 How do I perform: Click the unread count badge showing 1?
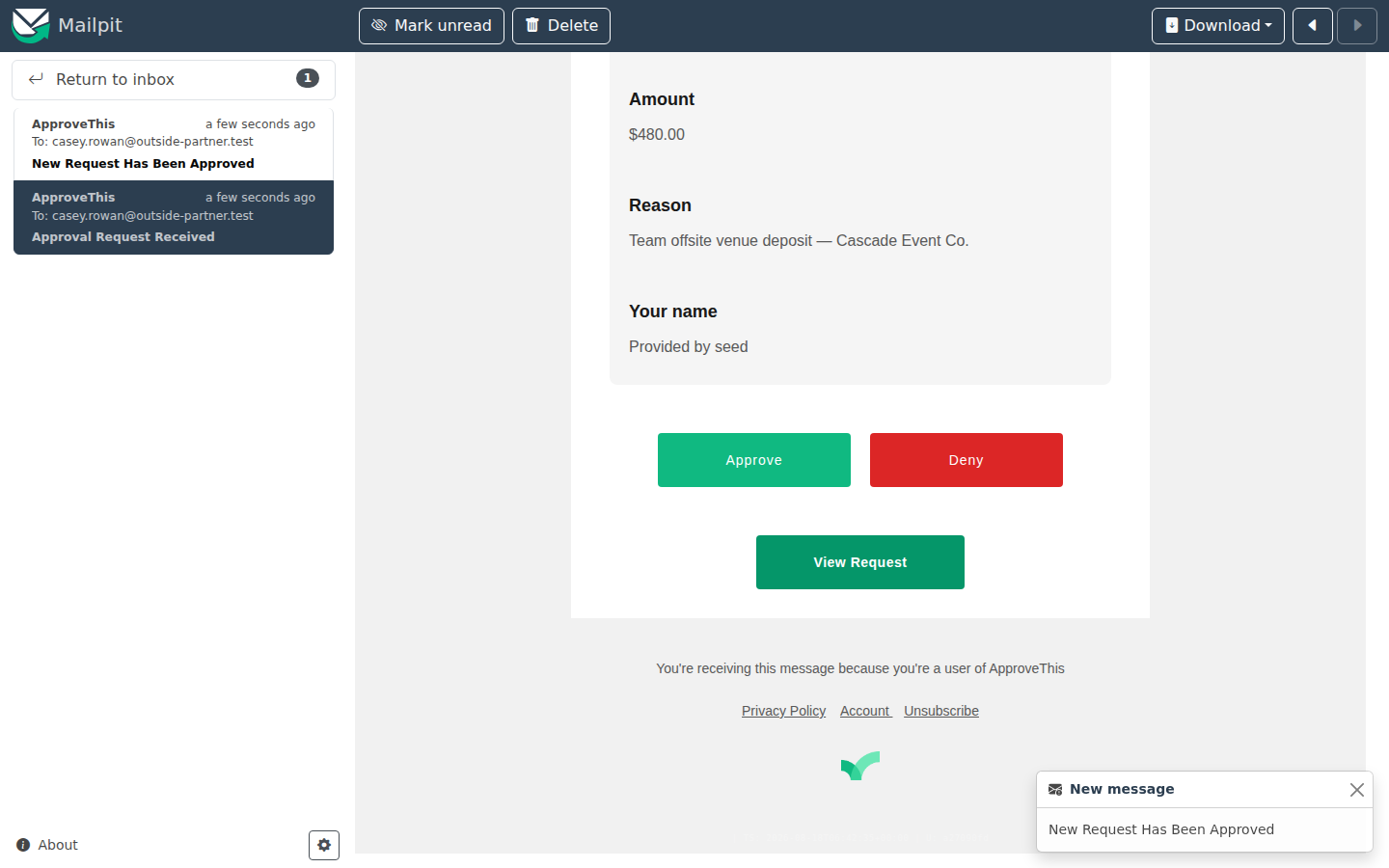point(308,78)
